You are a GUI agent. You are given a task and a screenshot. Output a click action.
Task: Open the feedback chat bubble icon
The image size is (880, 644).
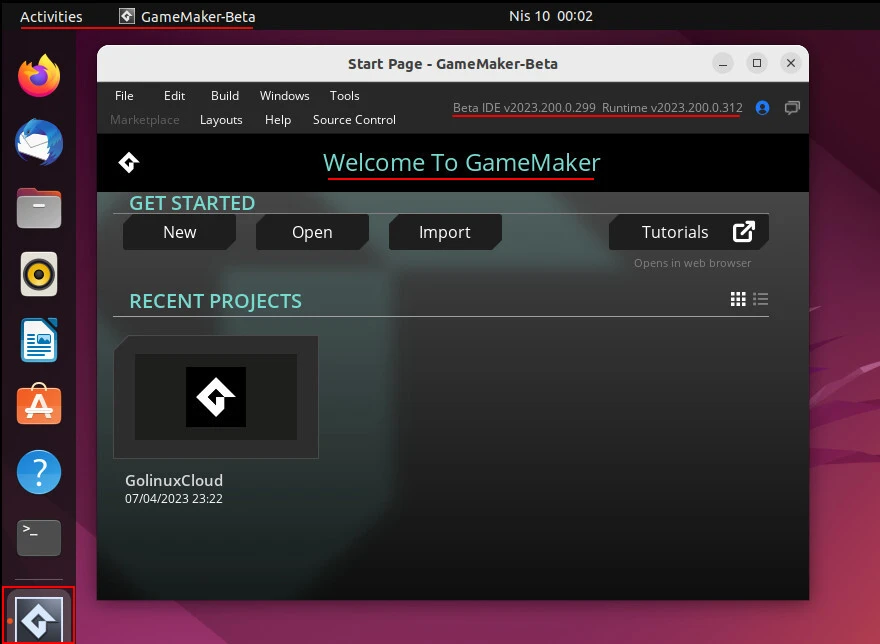(x=791, y=108)
